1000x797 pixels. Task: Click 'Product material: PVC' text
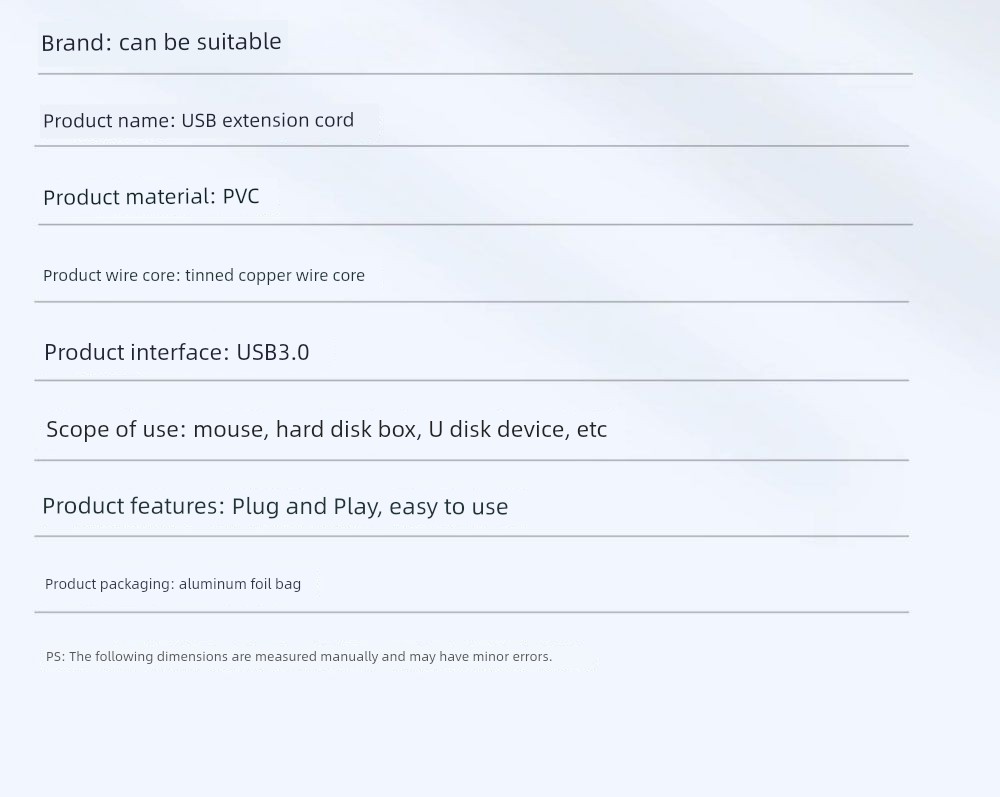[x=151, y=196]
